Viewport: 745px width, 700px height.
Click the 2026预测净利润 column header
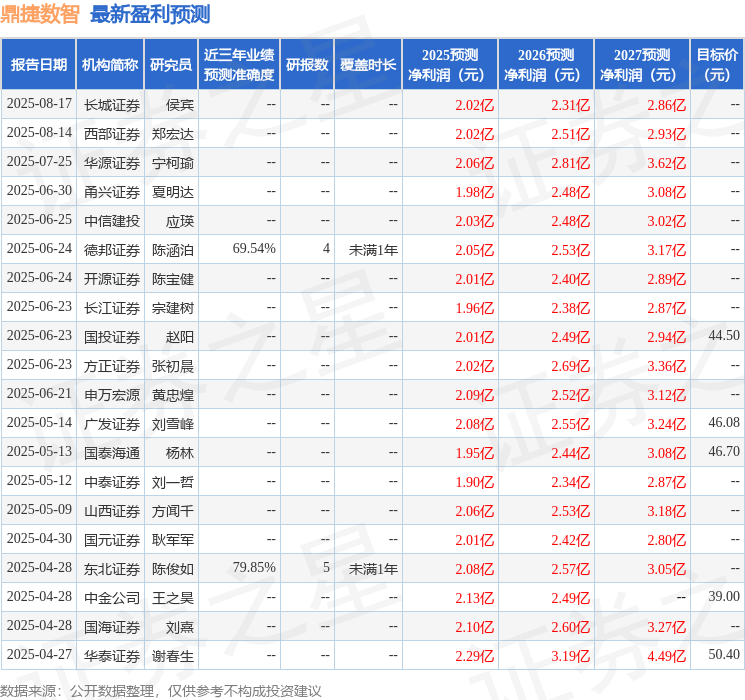pyautogui.click(x=546, y=65)
